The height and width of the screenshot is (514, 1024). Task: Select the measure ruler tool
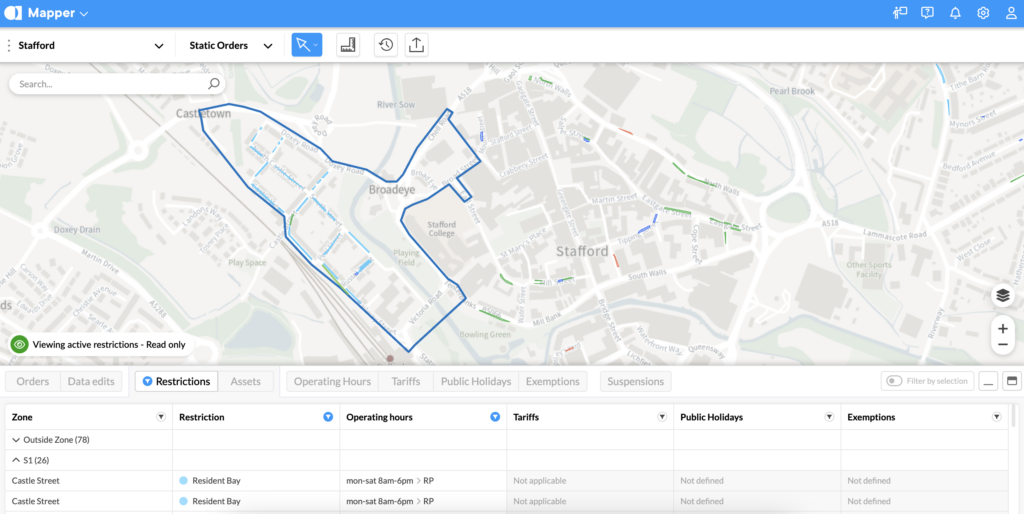point(348,45)
